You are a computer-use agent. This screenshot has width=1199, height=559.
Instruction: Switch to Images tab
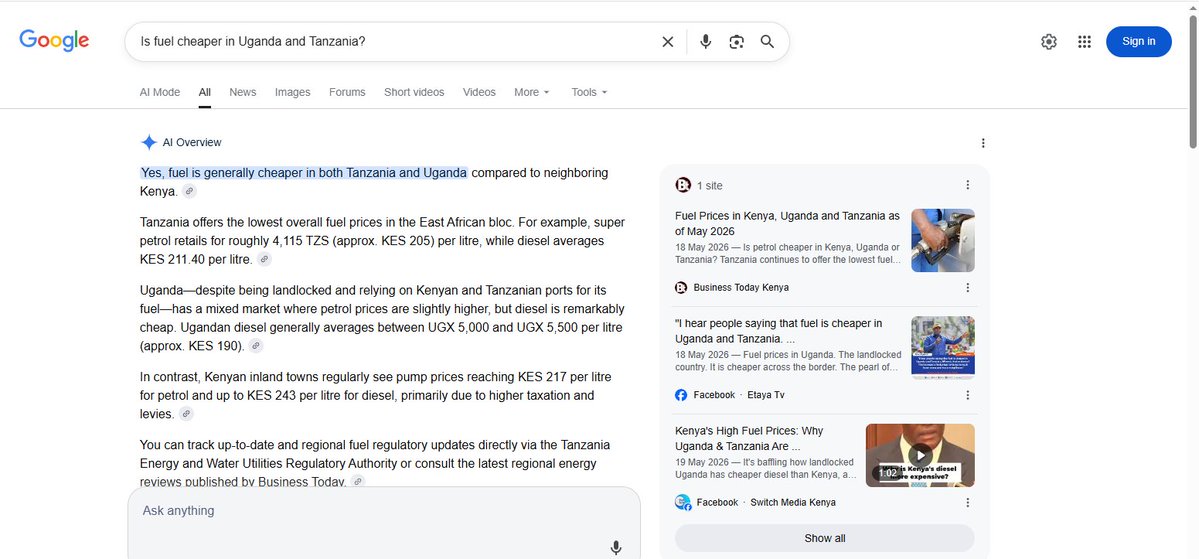(x=293, y=92)
